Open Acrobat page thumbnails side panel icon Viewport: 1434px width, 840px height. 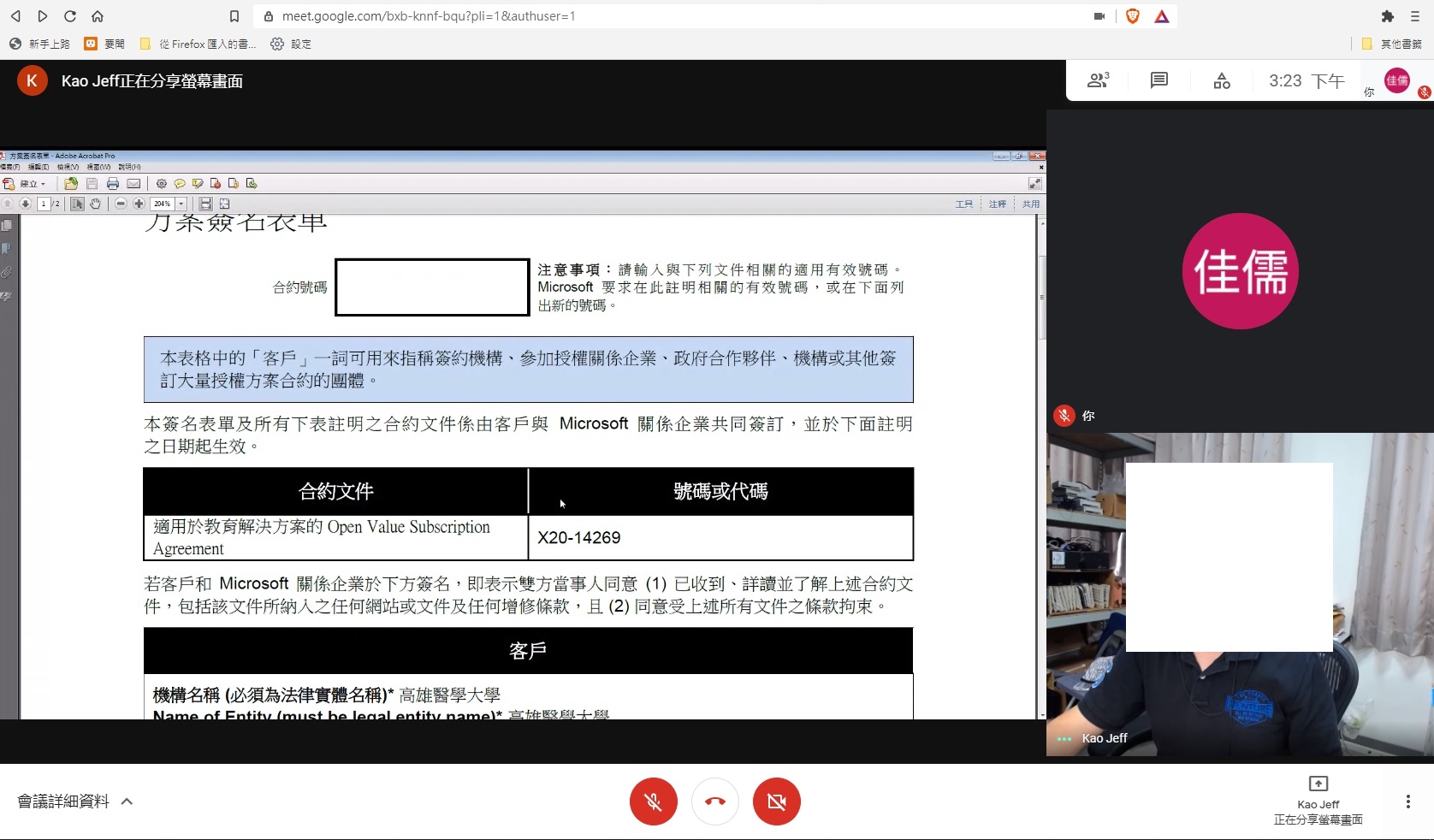click(x=7, y=226)
